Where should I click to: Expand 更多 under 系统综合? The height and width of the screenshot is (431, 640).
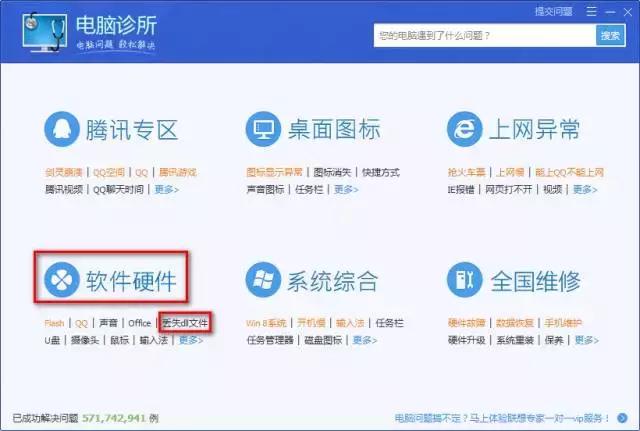point(365,340)
